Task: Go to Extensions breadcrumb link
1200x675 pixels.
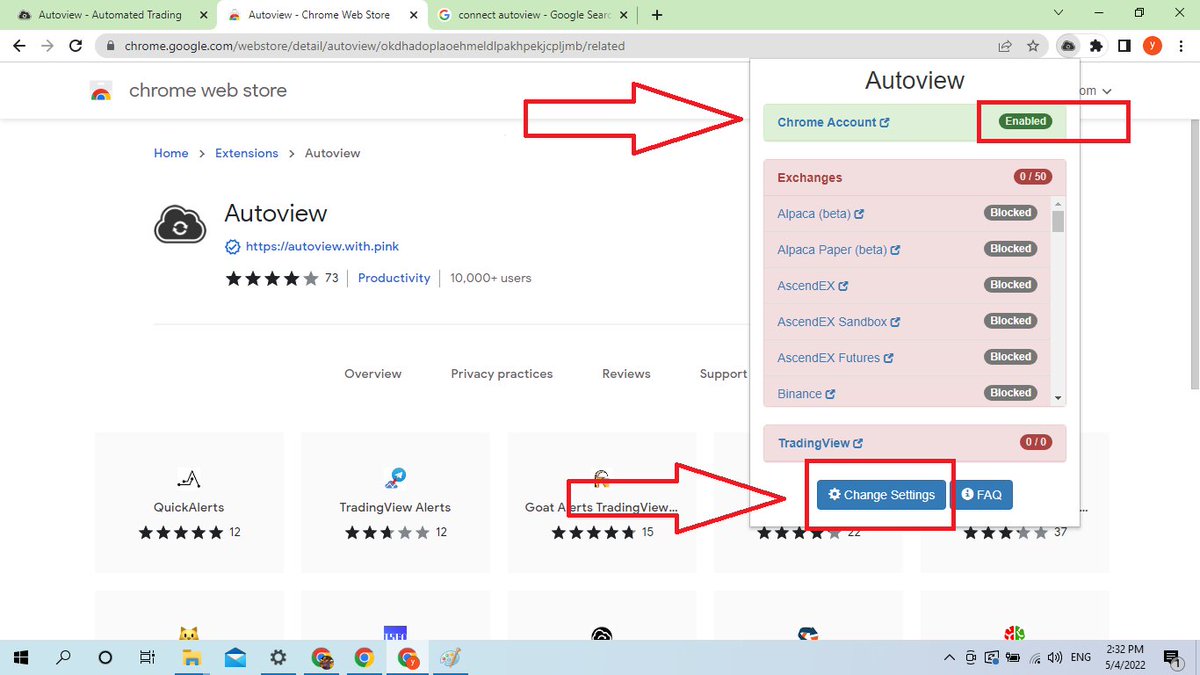Action: [247, 153]
